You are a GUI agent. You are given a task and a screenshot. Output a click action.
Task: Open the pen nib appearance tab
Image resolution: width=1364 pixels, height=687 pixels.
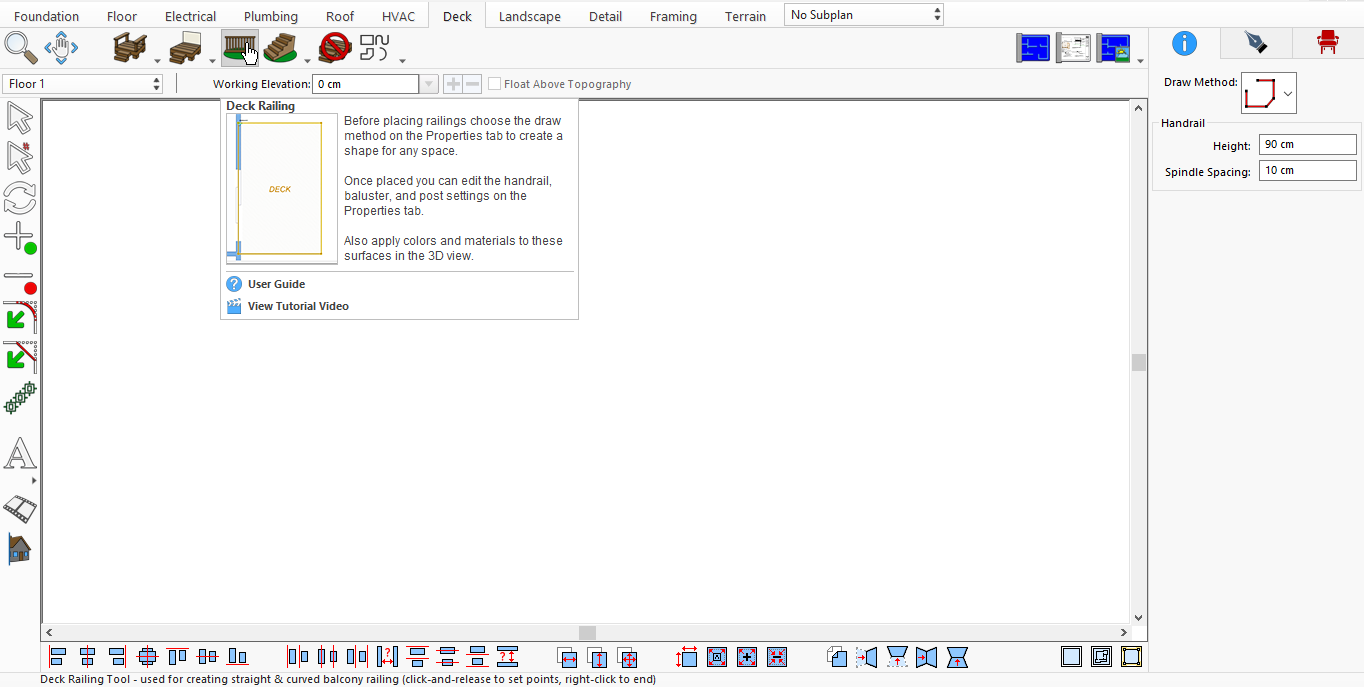[x=1255, y=42]
